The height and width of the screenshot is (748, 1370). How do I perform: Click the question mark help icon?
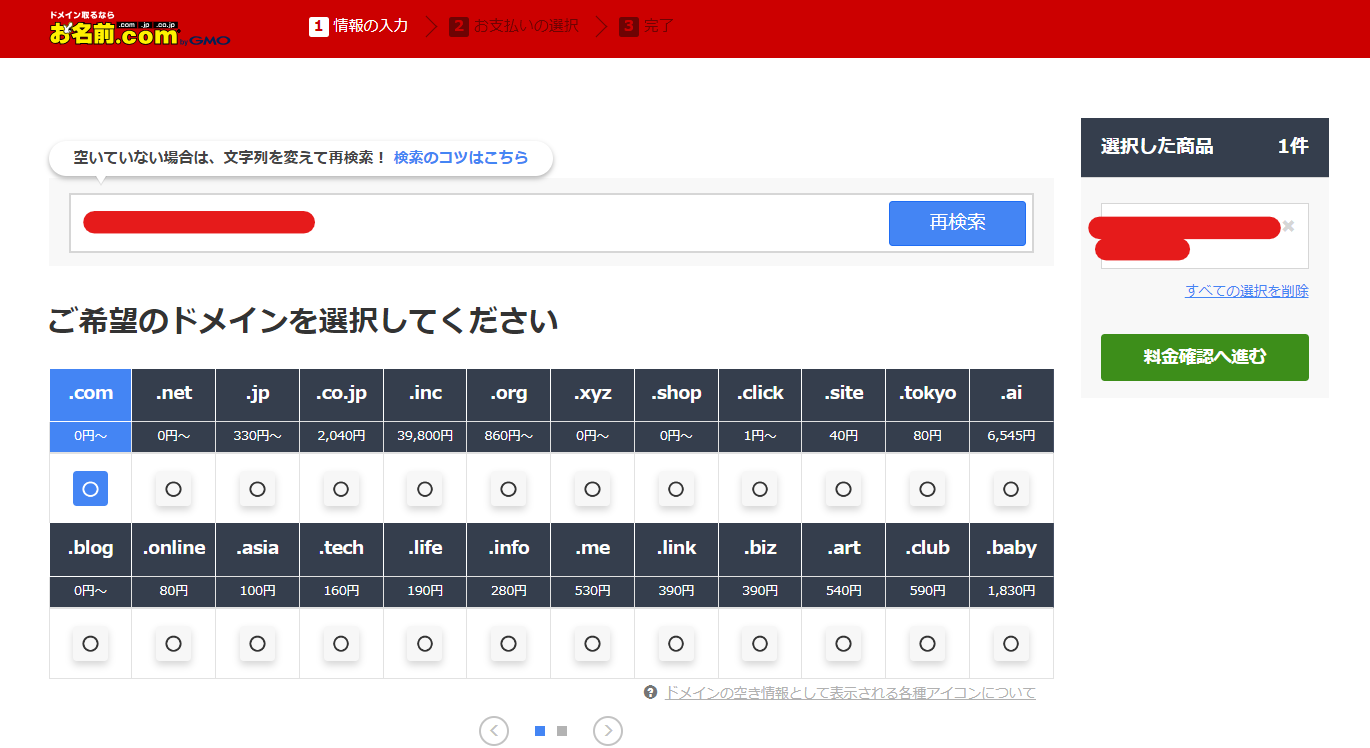point(651,693)
